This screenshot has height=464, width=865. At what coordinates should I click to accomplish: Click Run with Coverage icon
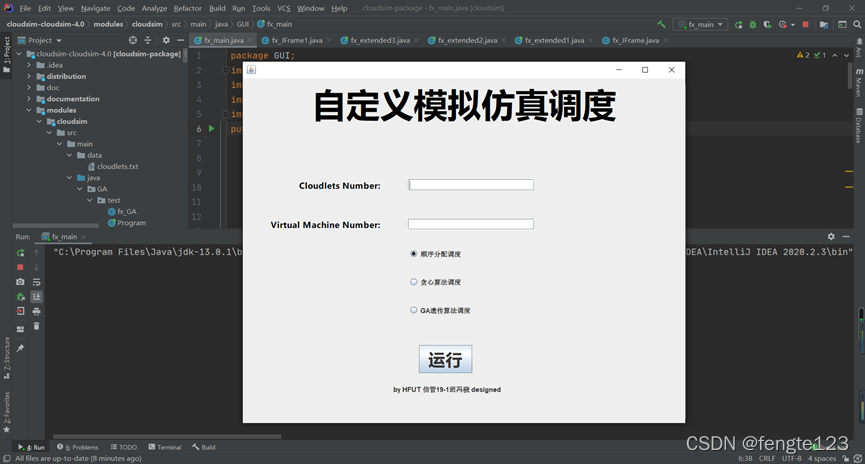coord(767,24)
